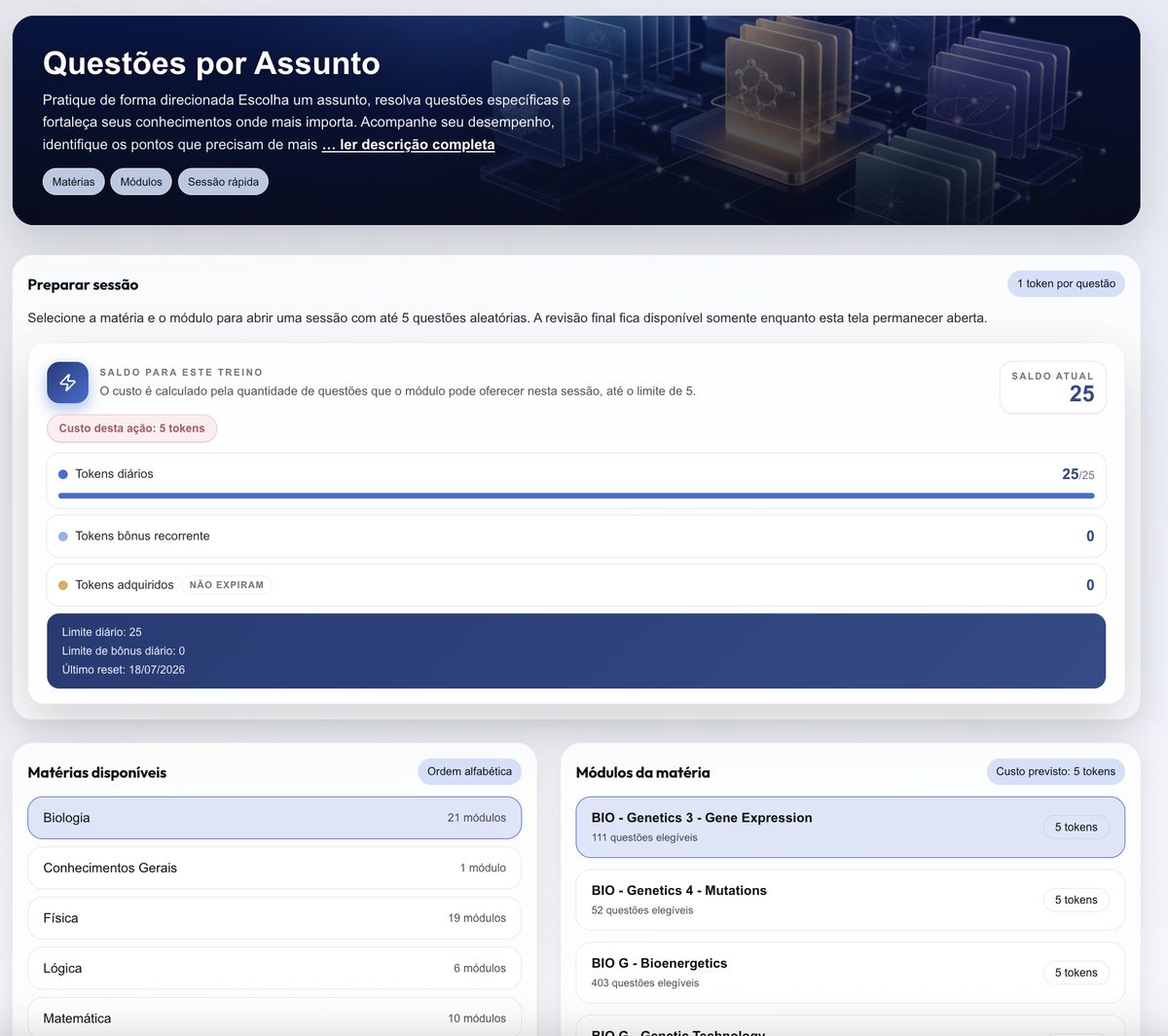Click the Tokens bônus recorrente light-blue dot
This screenshot has height=1036, width=1168.
pos(63,536)
